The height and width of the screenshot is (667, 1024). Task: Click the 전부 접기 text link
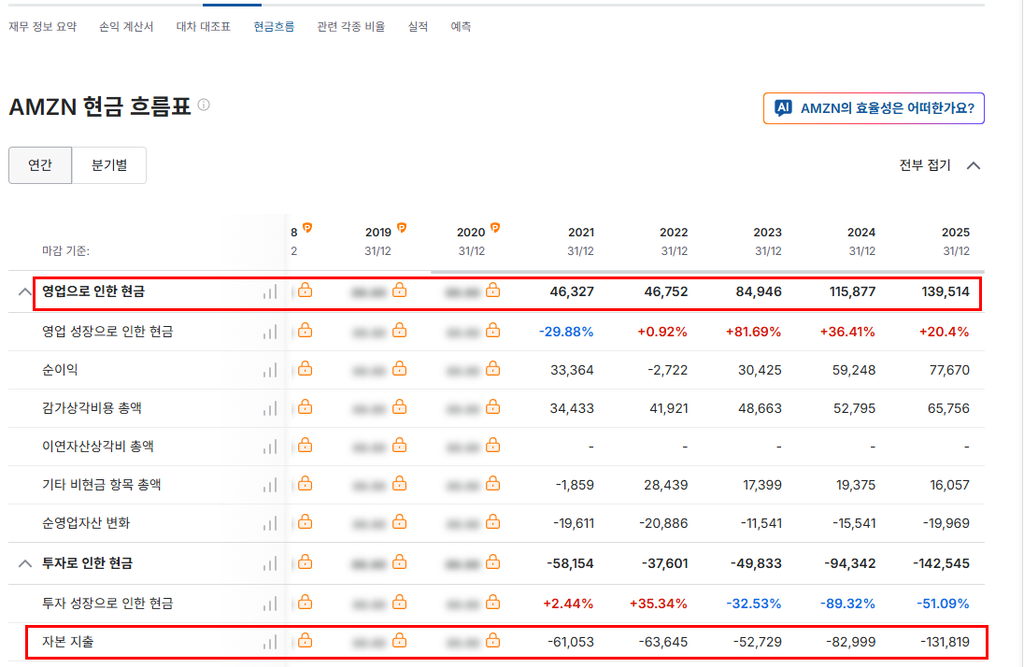coord(925,165)
